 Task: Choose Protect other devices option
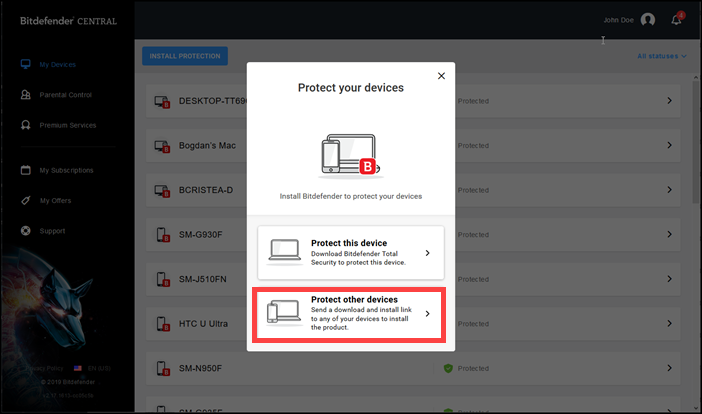(349, 315)
